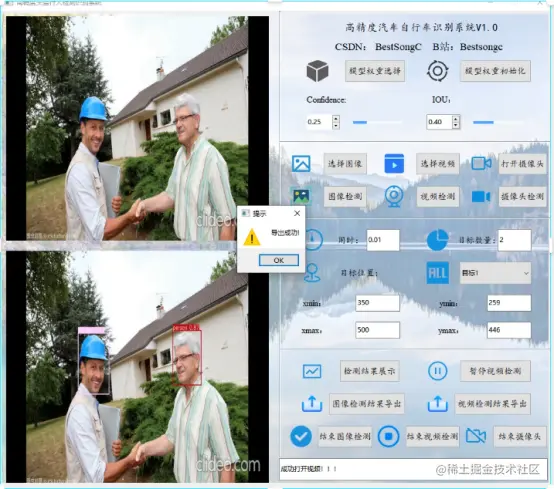Image resolution: width=554 pixels, height=490 pixels.
Task: Increase the Confidence spinbox value
Action: point(336,118)
